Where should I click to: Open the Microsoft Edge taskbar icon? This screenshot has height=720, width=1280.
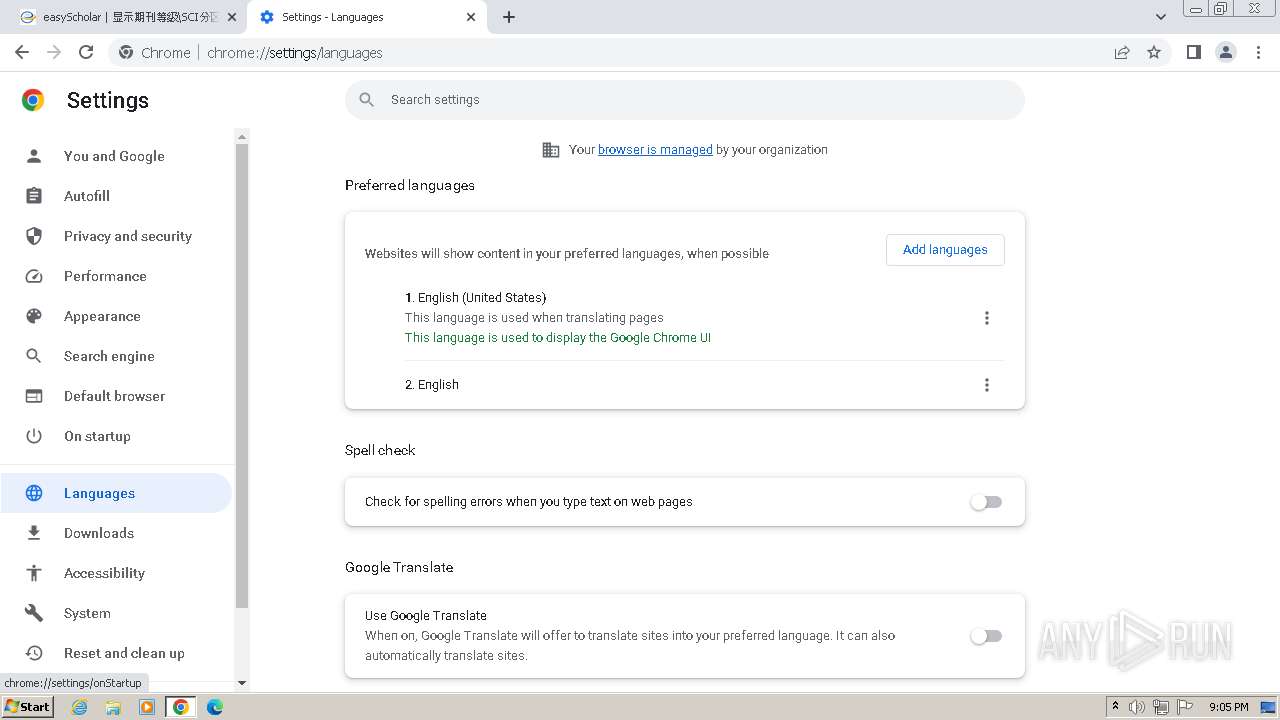coord(214,707)
